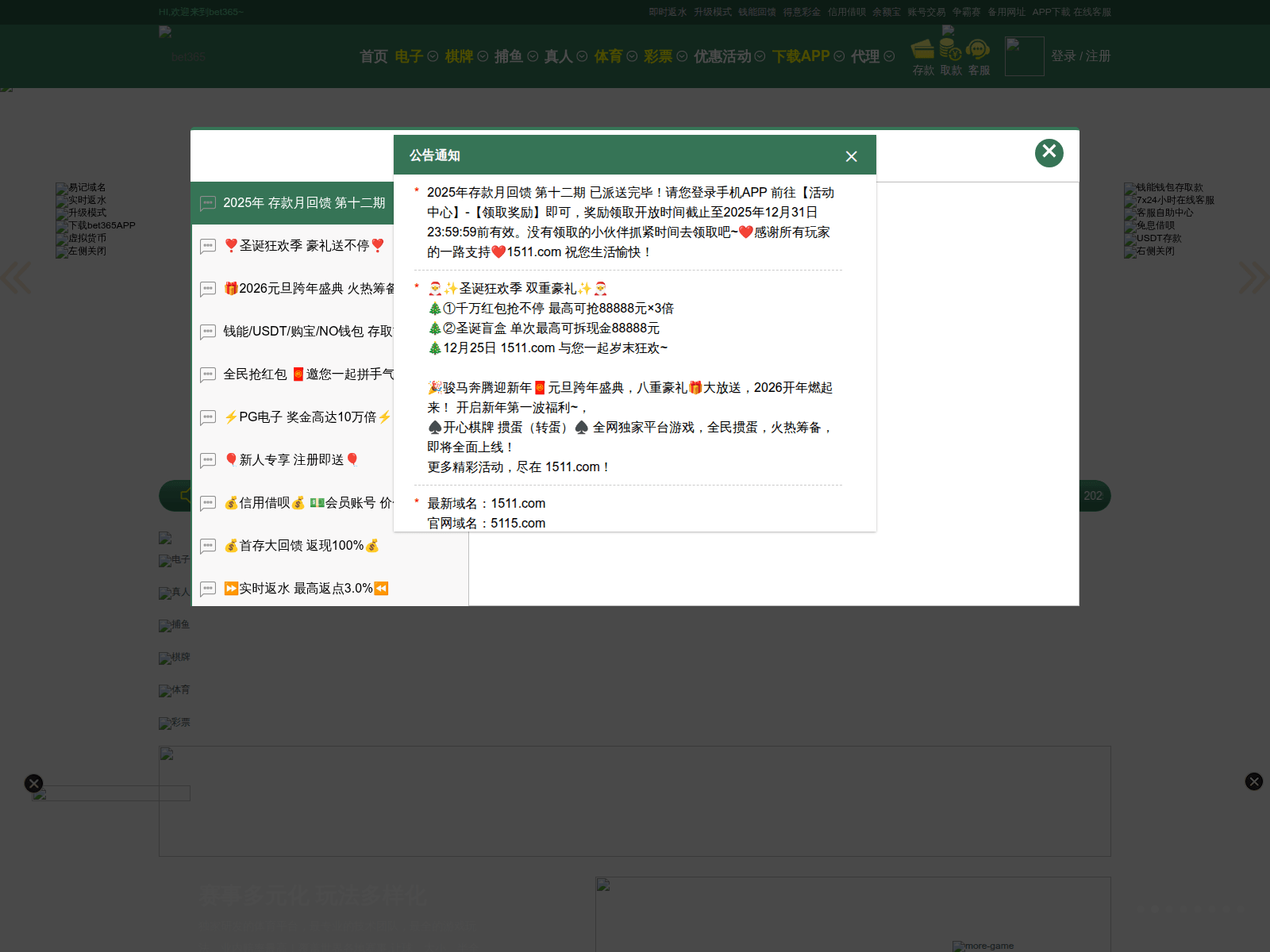1270x952 pixels.
Task: Open 捕鱼 menu in navigation
Action: tap(509, 56)
